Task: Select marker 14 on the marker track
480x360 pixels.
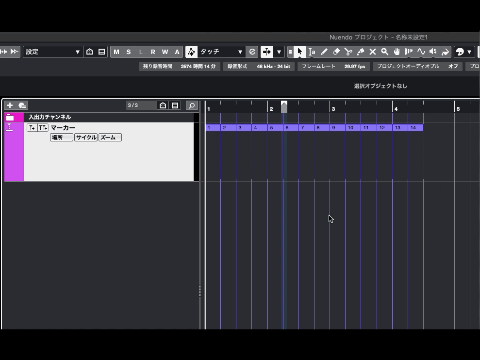Action: tap(415, 128)
